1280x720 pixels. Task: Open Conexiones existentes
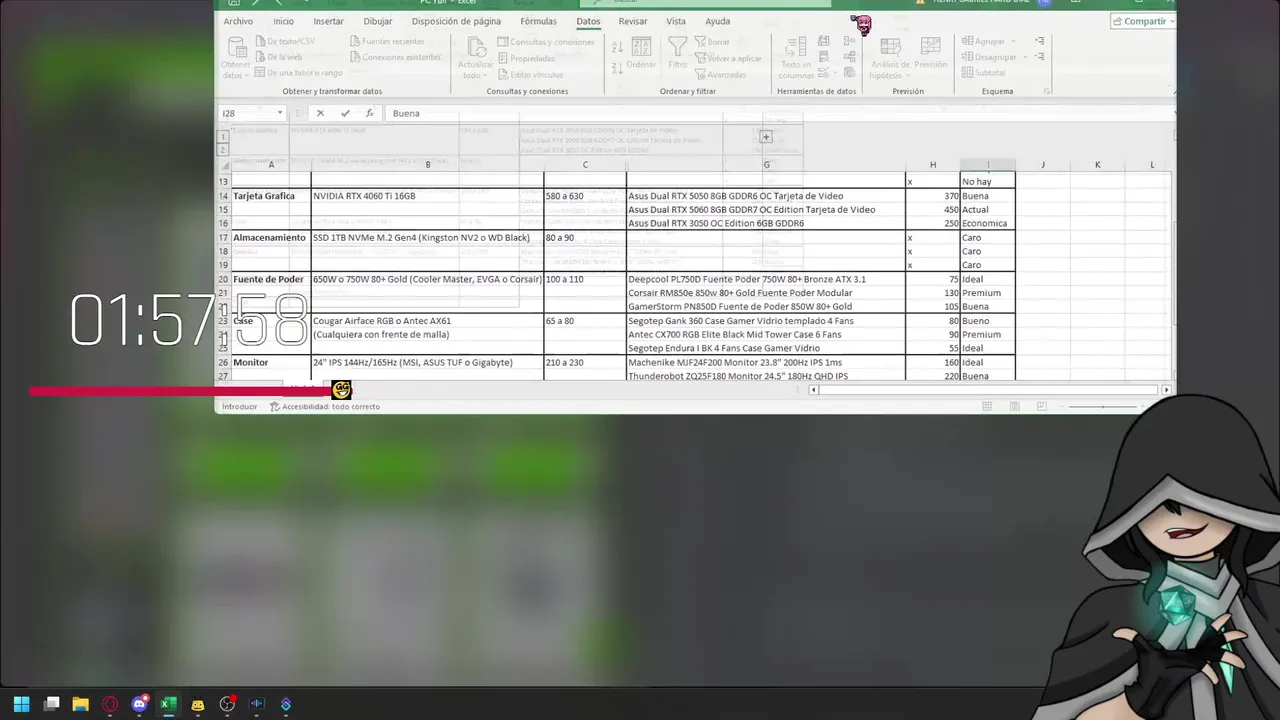(x=395, y=57)
